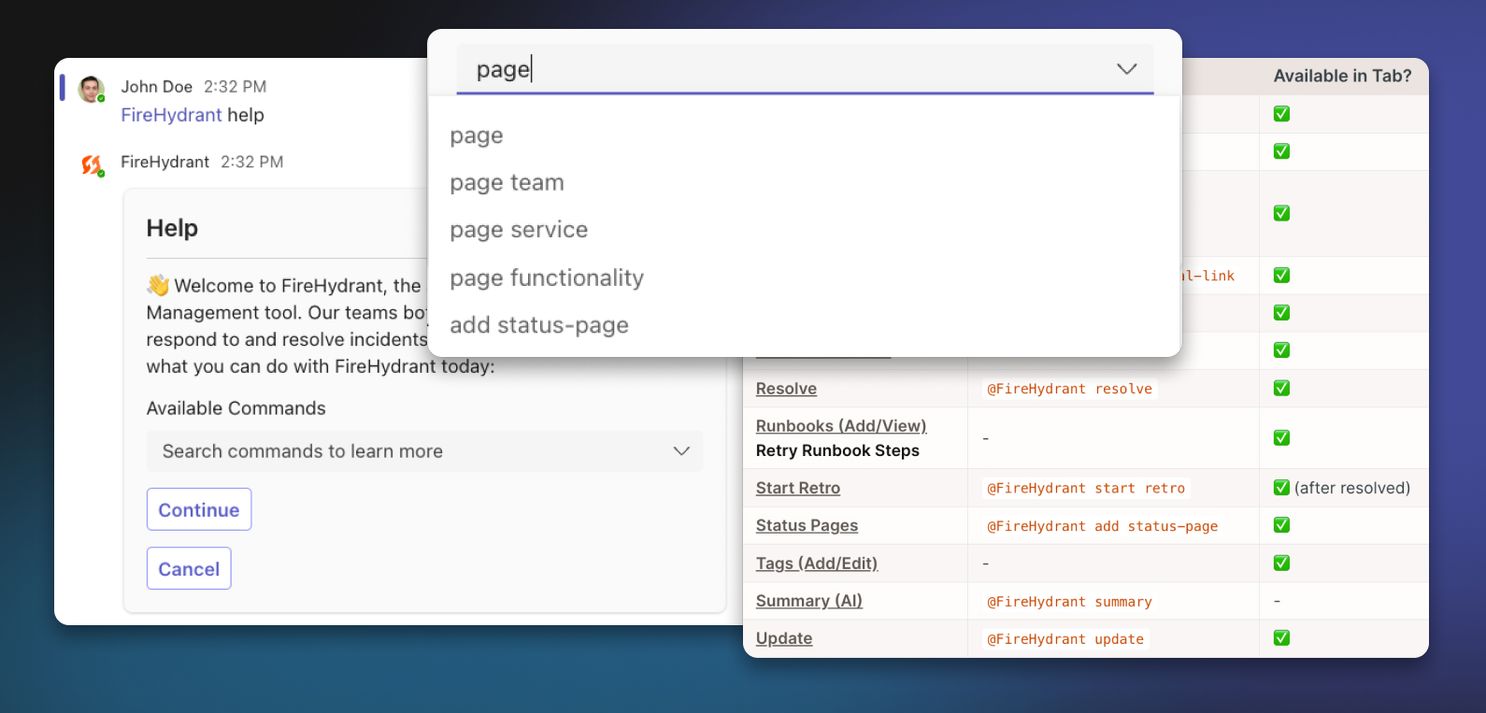Select the 'page team' suggestion

click(507, 182)
